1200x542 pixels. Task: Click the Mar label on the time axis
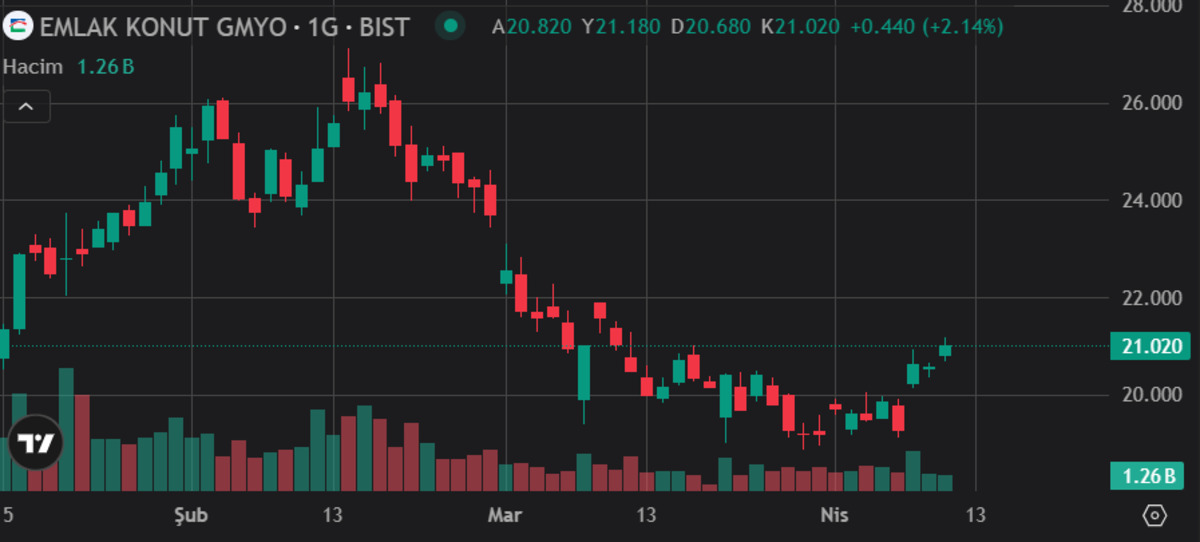tap(504, 516)
